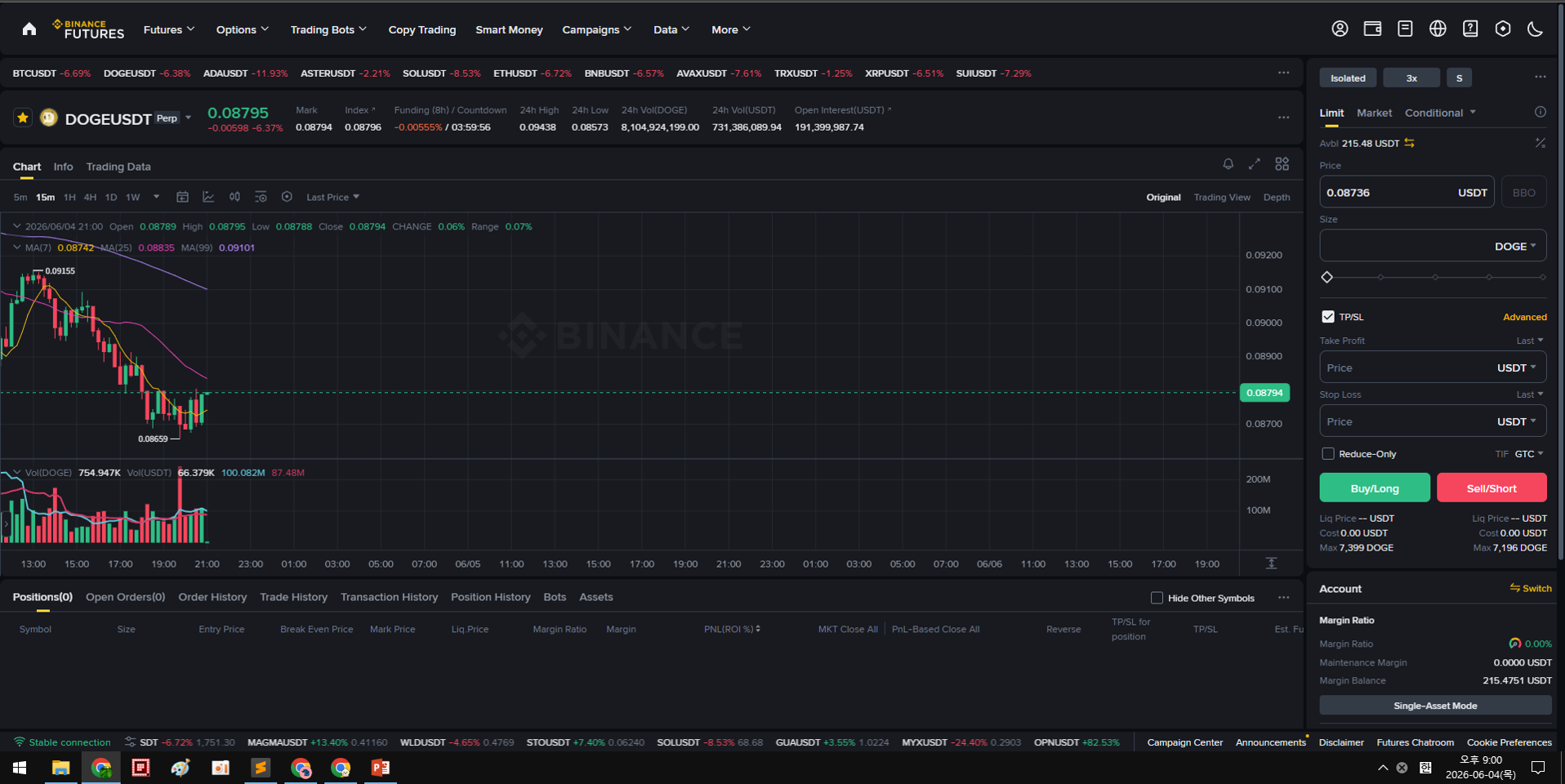Image resolution: width=1565 pixels, height=784 pixels.
Task: Go to the home icon
Action: pyautogui.click(x=29, y=29)
